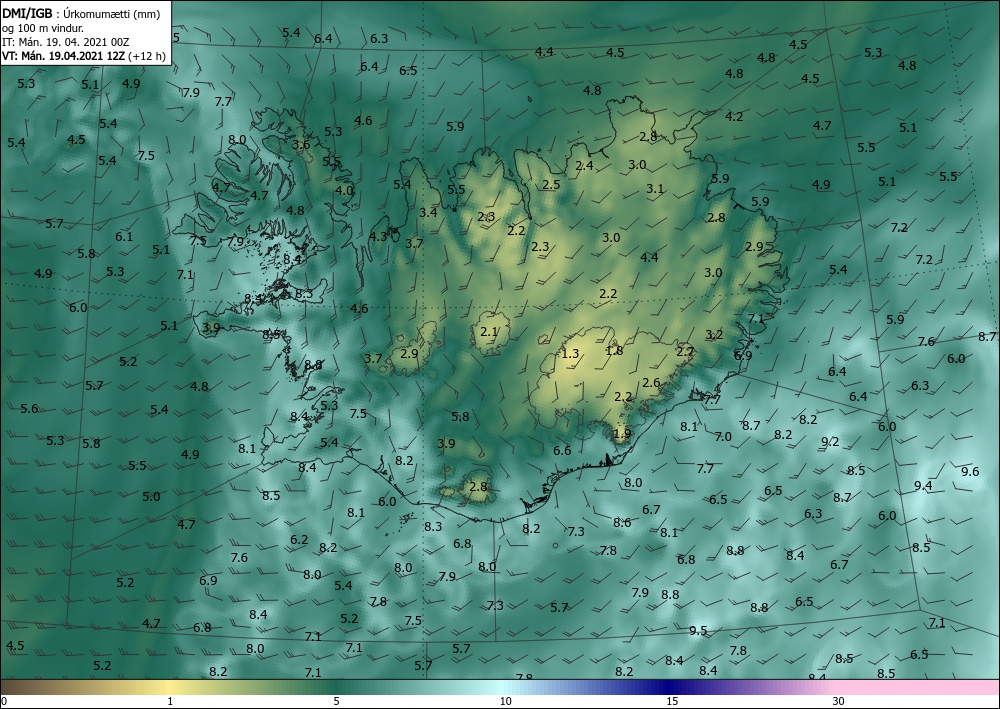
Task: Click the color scale label '10'
Action: (x=505, y=702)
